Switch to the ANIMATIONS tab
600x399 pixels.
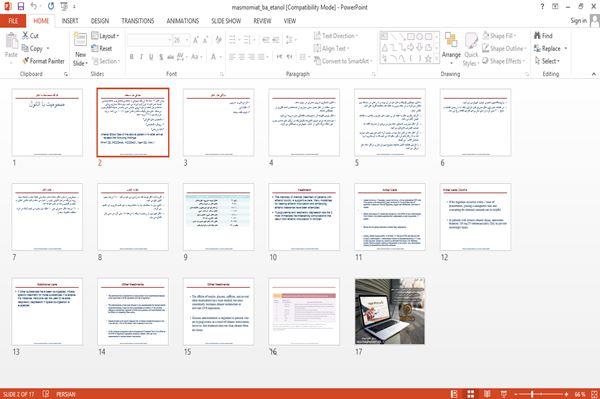tap(183, 21)
